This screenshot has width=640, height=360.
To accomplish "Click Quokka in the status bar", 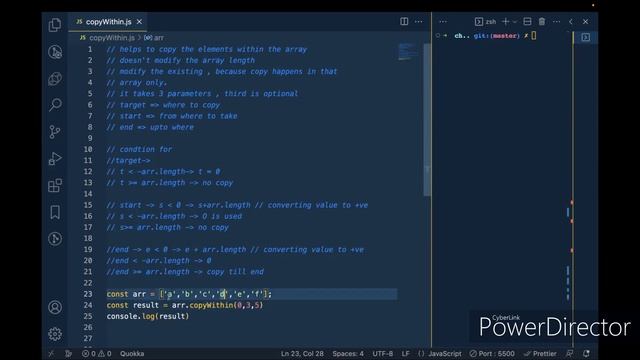I will point(132,353).
